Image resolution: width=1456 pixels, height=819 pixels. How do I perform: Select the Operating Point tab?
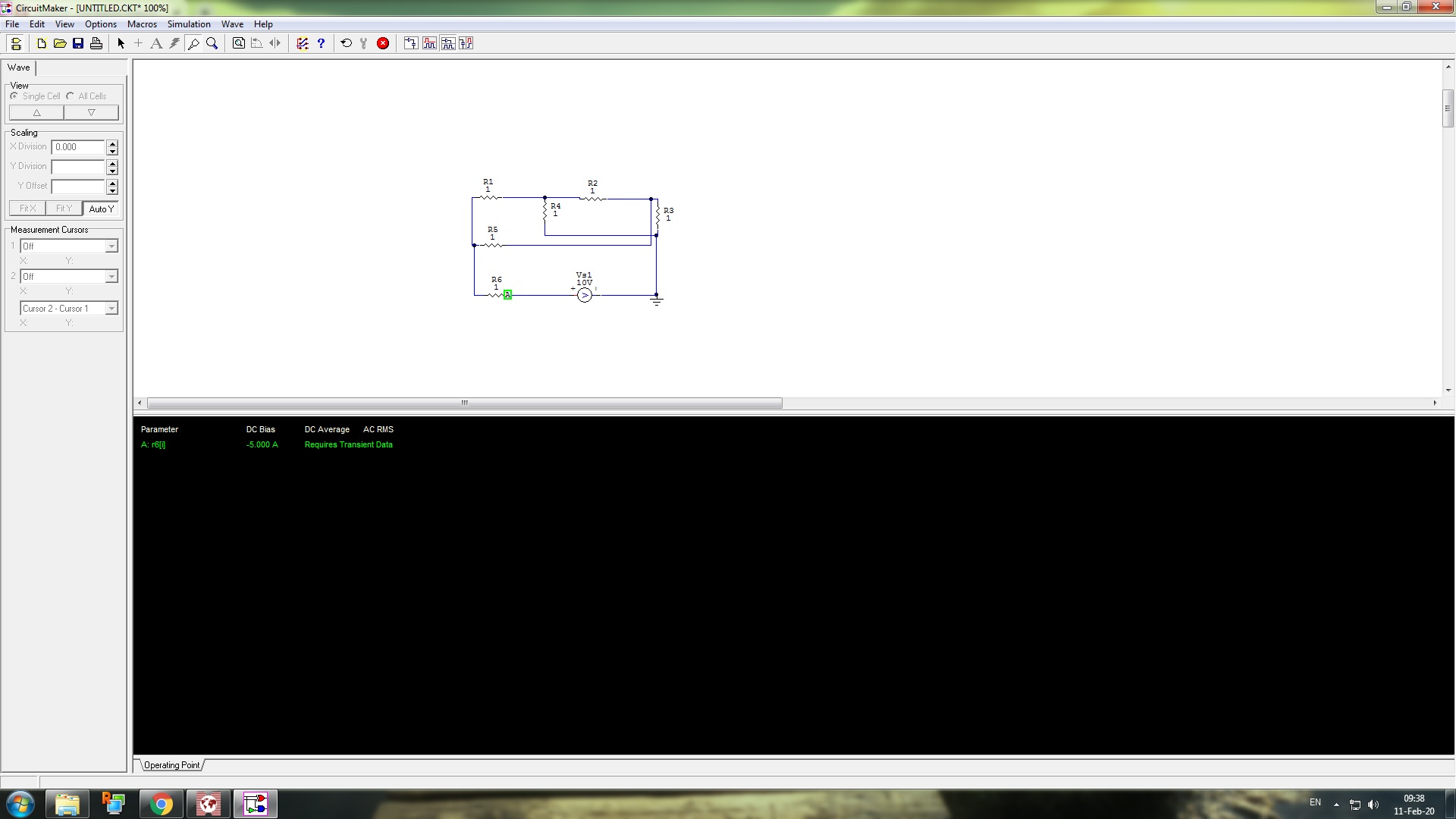(172, 765)
